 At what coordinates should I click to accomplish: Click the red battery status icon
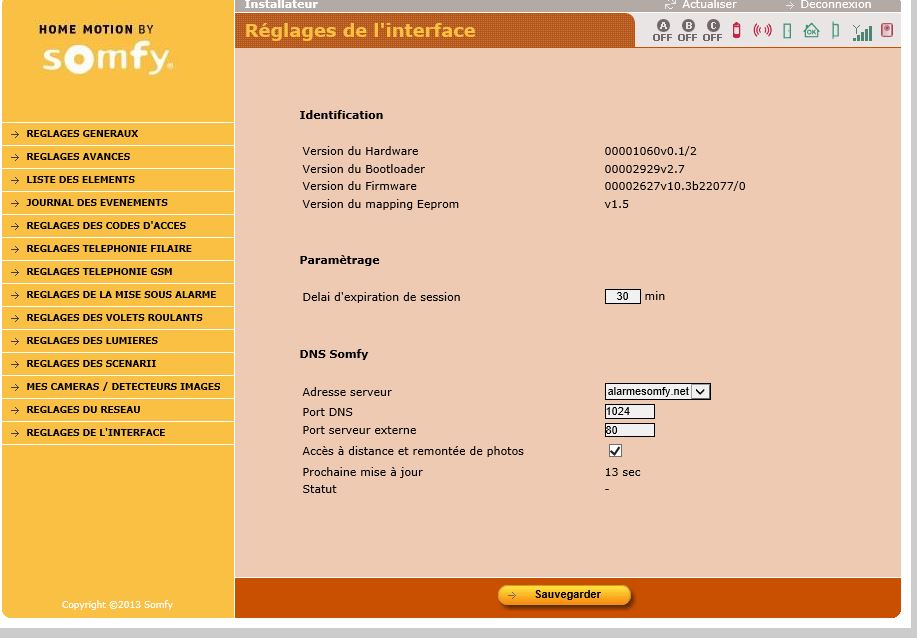coord(738,31)
